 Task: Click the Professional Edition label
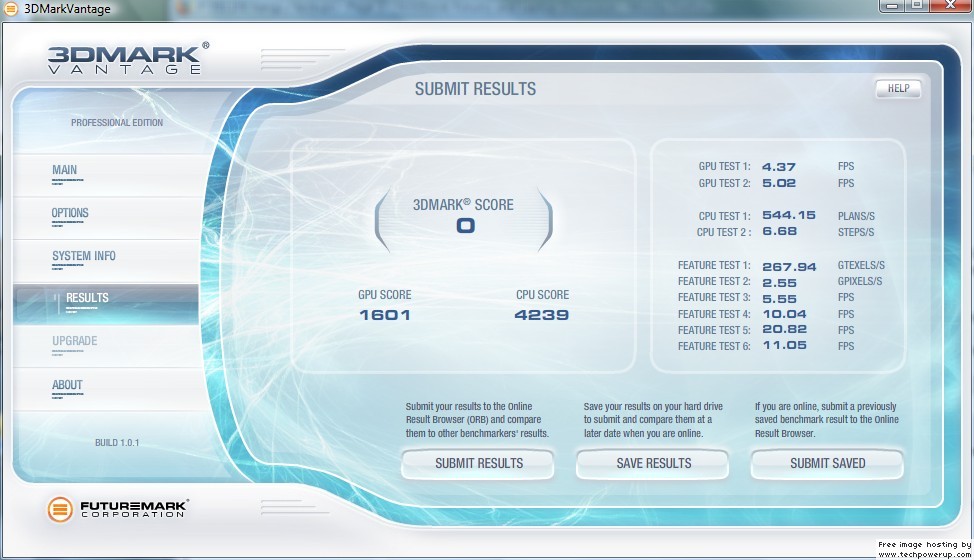pyautogui.click(x=117, y=123)
